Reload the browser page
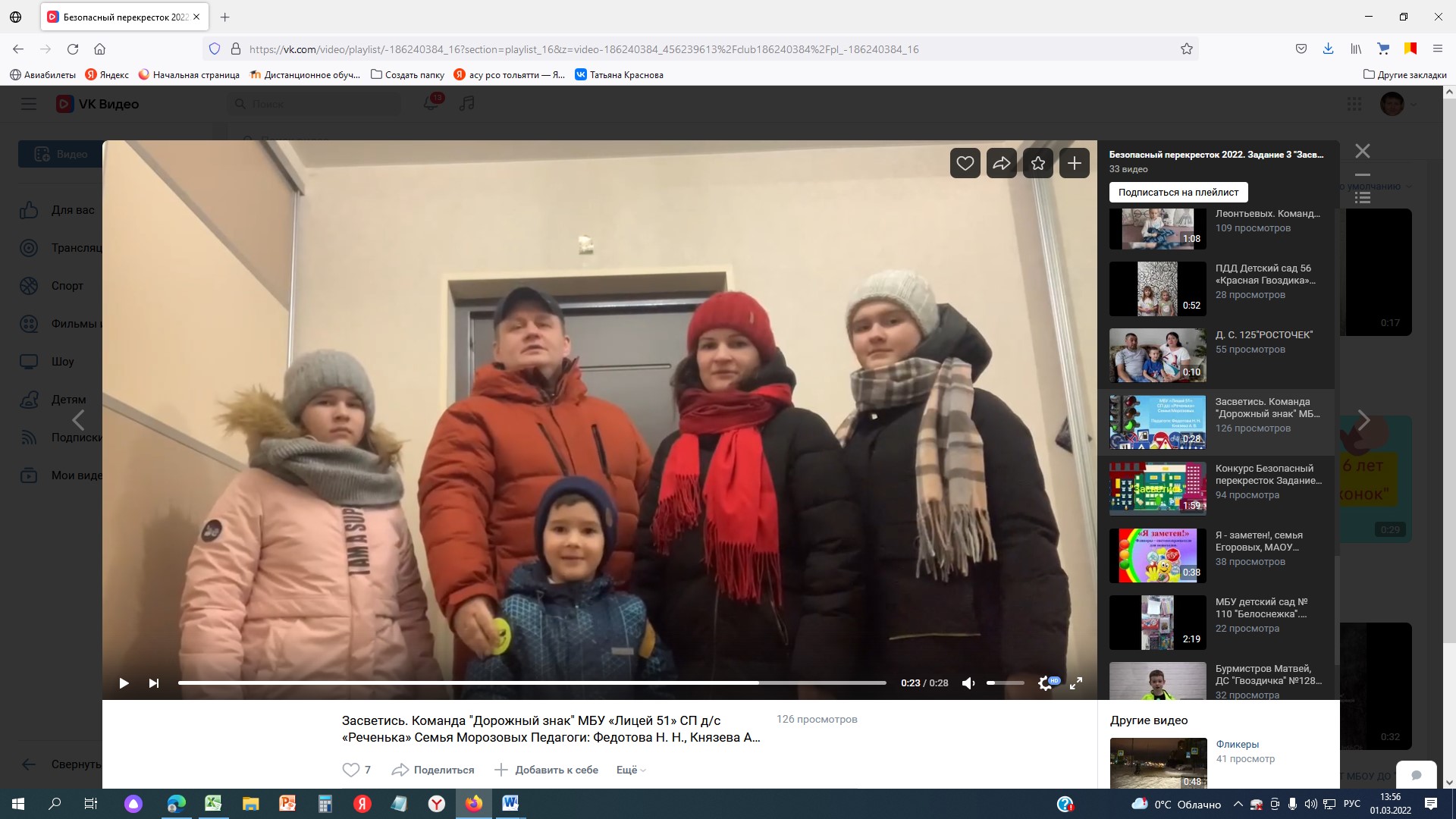 pos(73,49)
